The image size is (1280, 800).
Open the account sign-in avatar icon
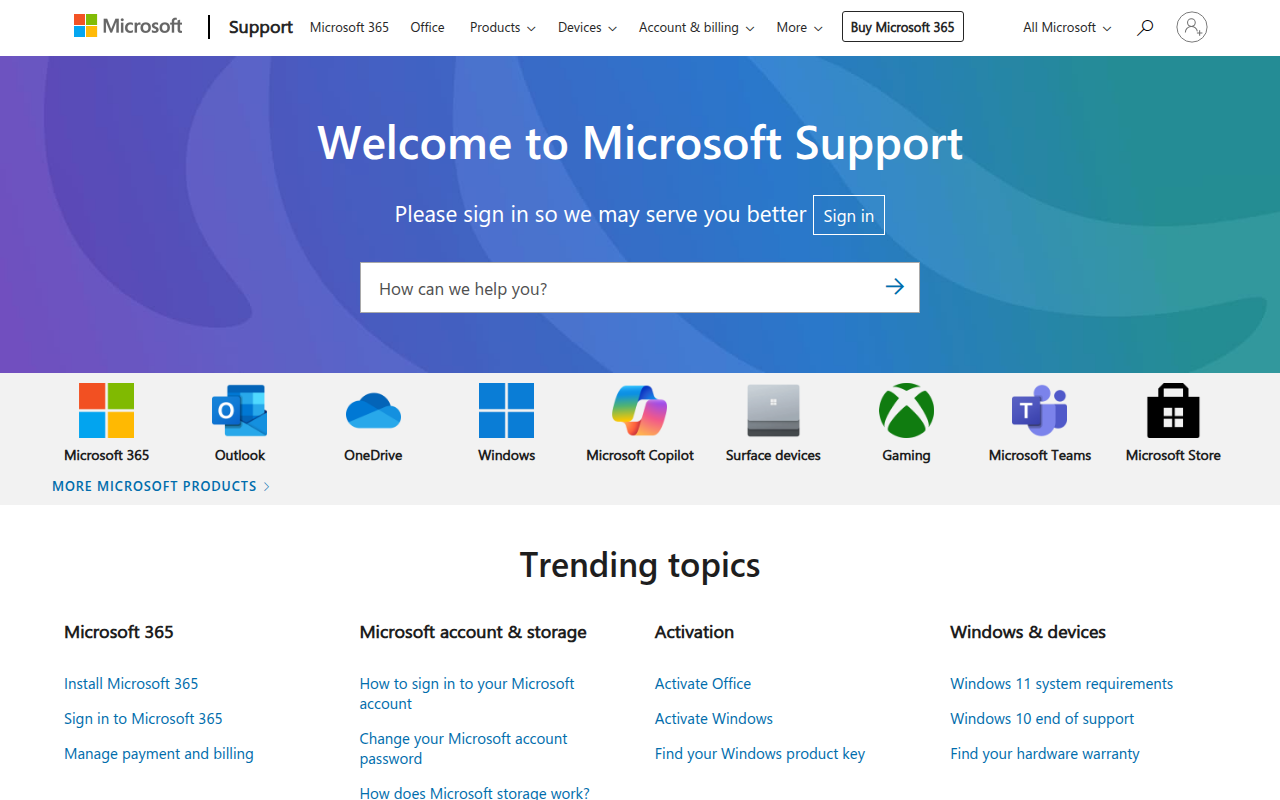point(1191,27)
